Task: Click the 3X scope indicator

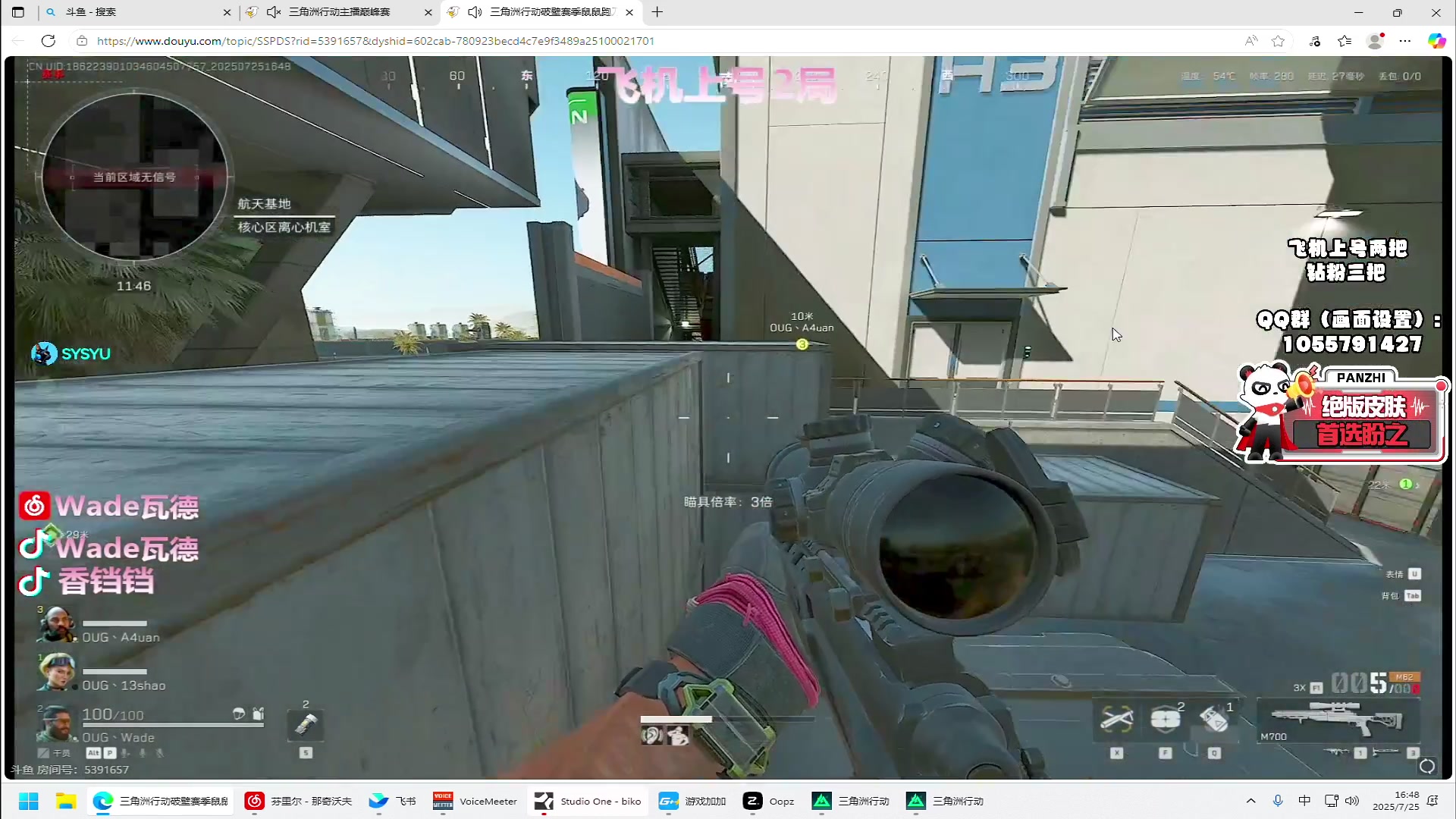Action: [x=1307, y=688]
